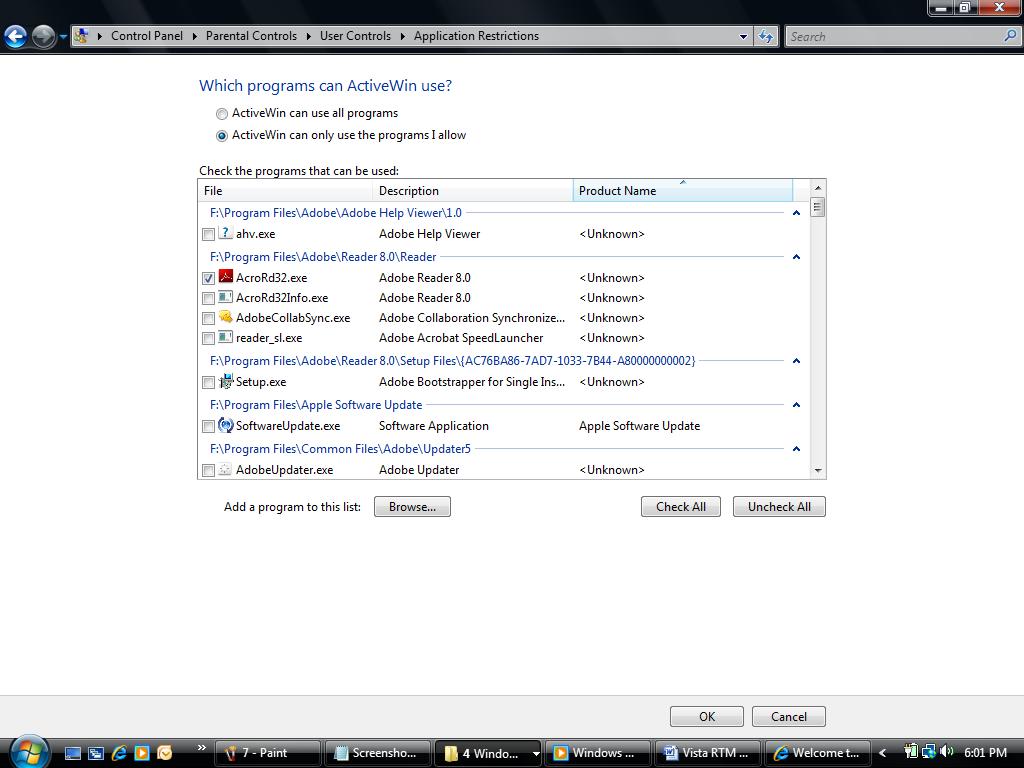Uncheck the AcroRd32.exe checkbox

[x=208, y=278]
